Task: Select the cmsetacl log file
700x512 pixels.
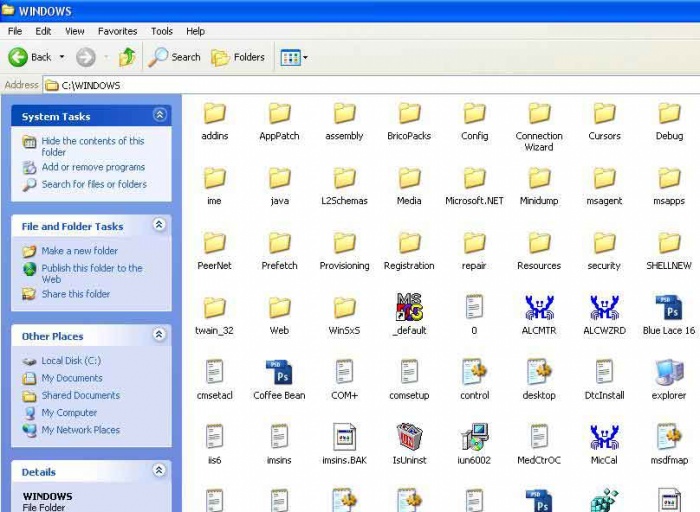Action: [215, 379]
